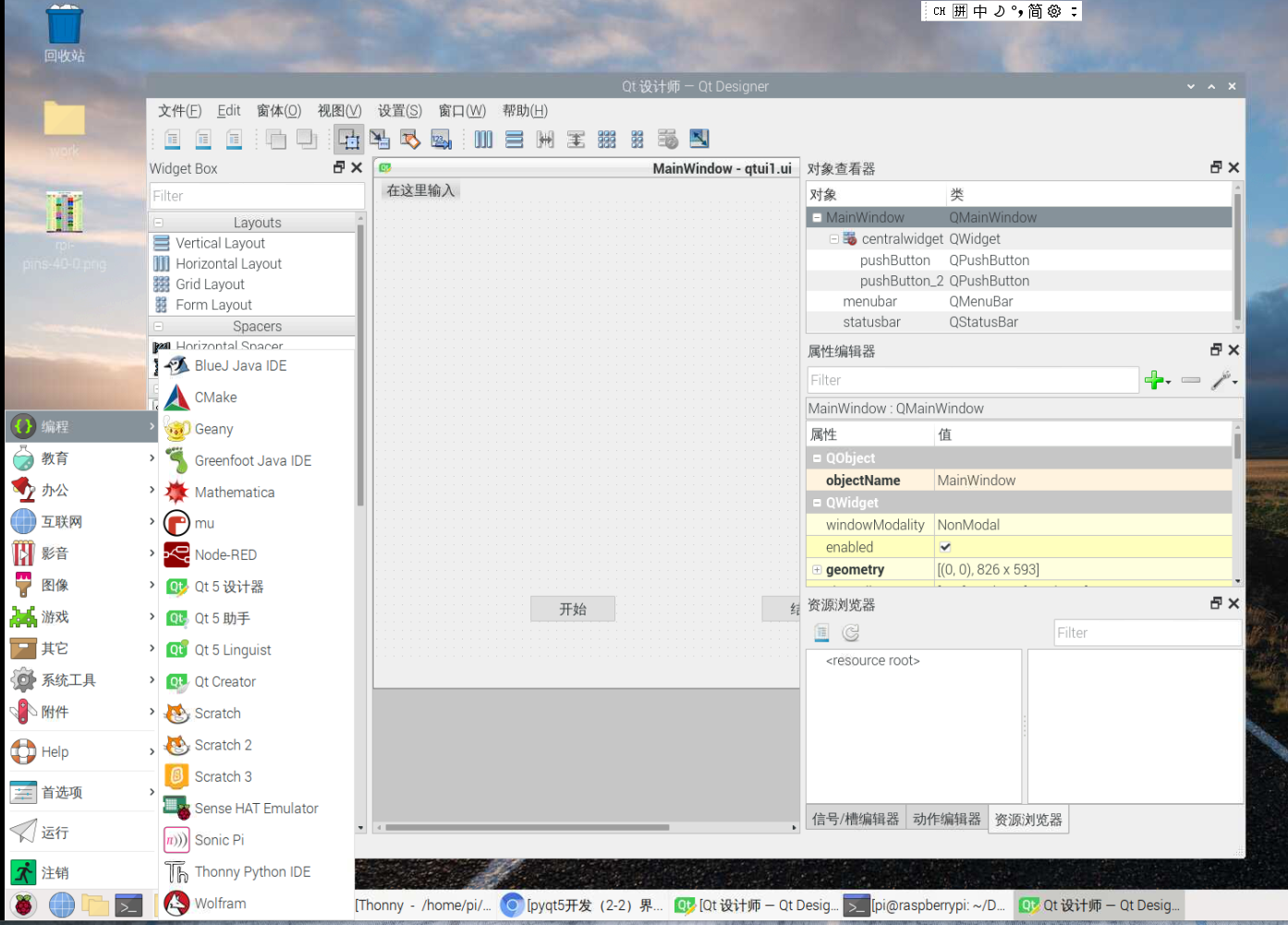Select the Edit Widgets mode icon

pos(348,140)
